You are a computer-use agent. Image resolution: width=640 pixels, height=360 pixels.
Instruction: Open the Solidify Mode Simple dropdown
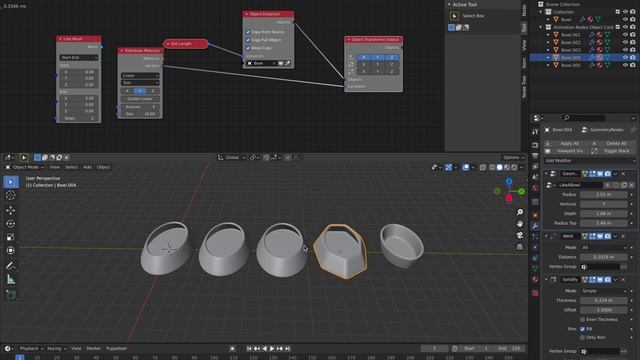[x=604, y=291]
